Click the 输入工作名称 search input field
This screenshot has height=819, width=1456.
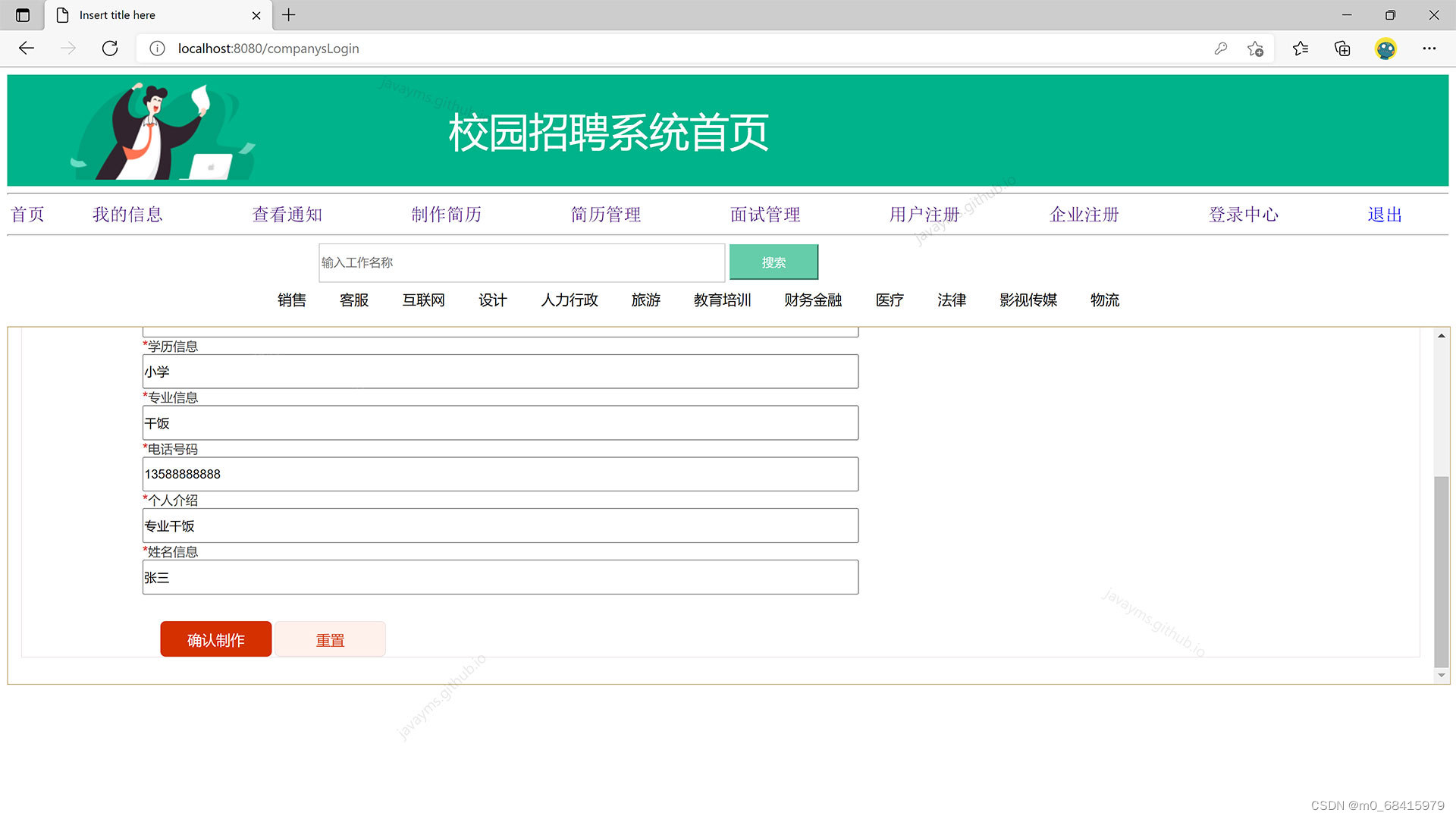pos(520,262)
